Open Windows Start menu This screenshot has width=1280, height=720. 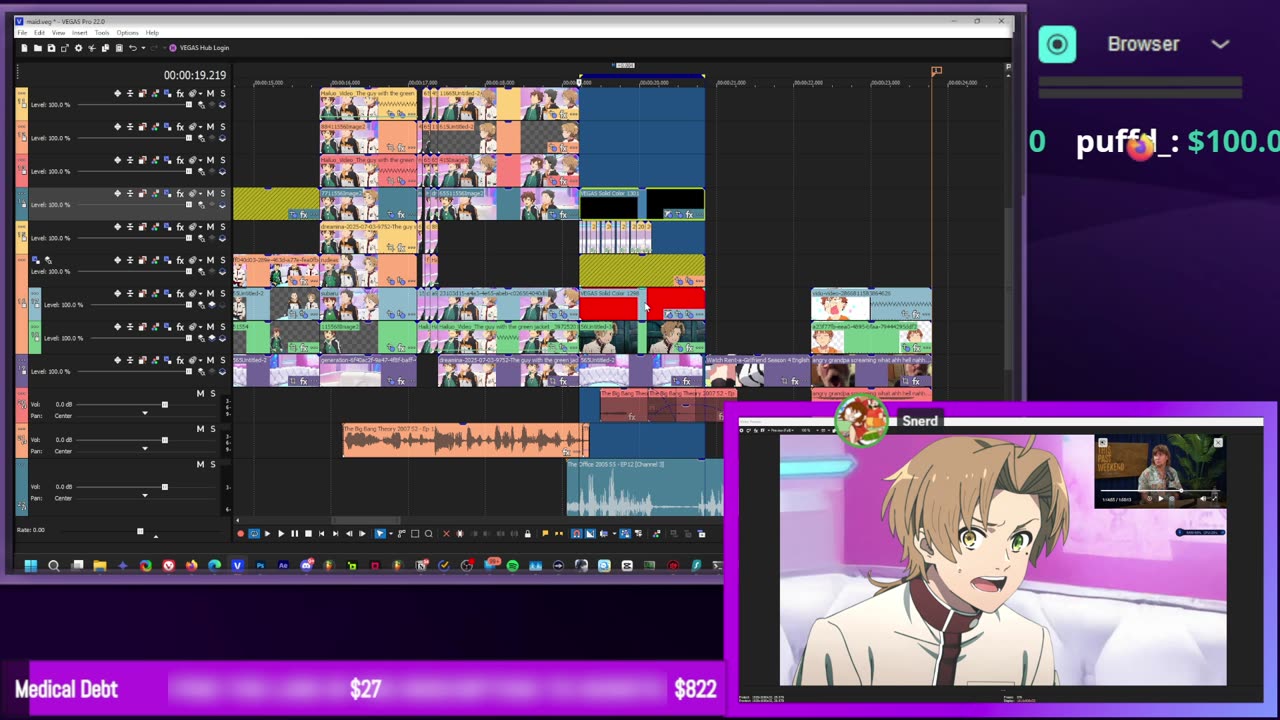pyautogui.click(x=30, y=565)
